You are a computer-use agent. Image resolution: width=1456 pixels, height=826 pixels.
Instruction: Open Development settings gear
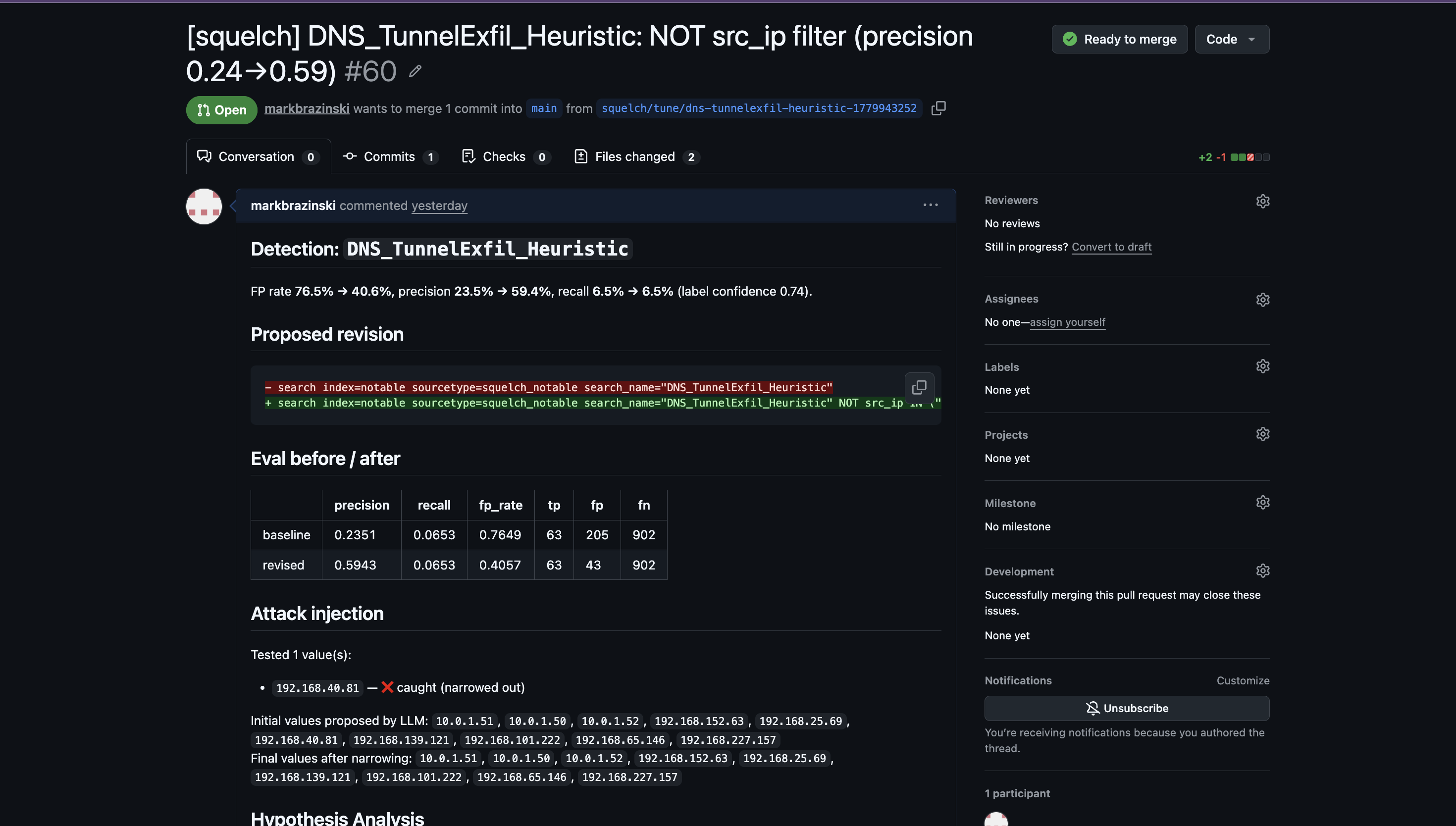click(1262, 571)
